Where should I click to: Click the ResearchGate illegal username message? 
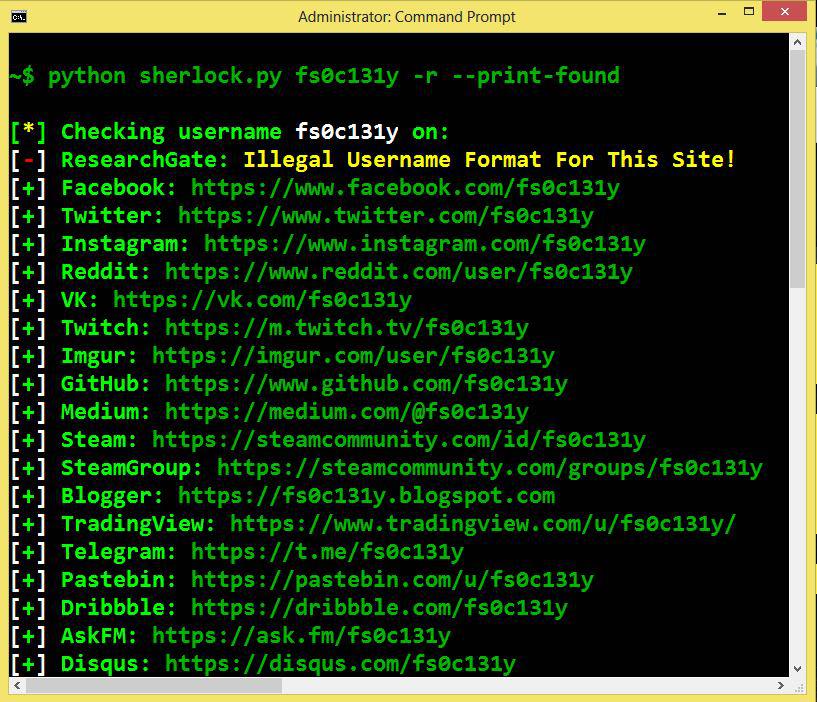(x=489, y=160)
